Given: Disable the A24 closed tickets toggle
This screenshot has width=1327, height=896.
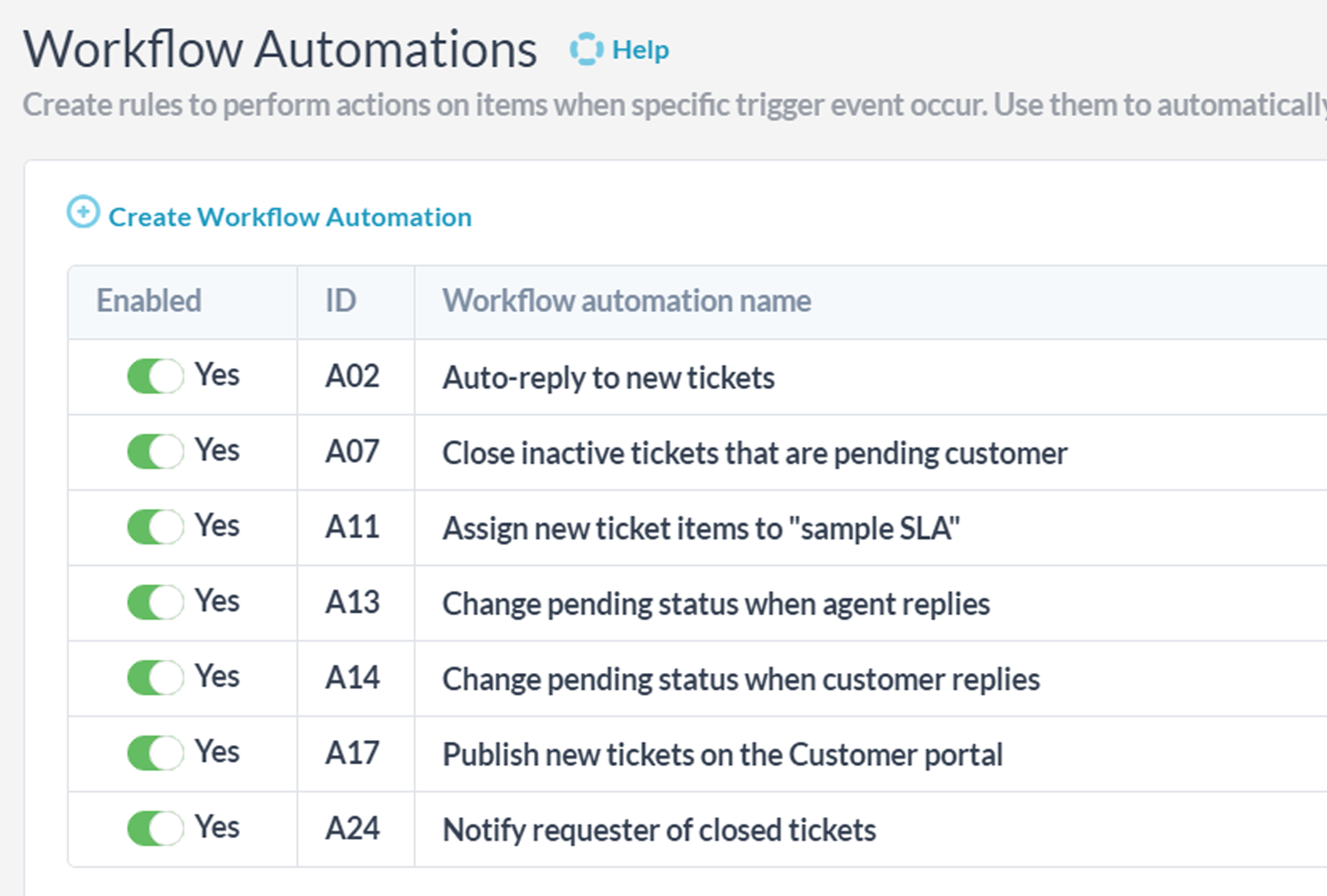Looking at the screenshot, I should point(155,828).
